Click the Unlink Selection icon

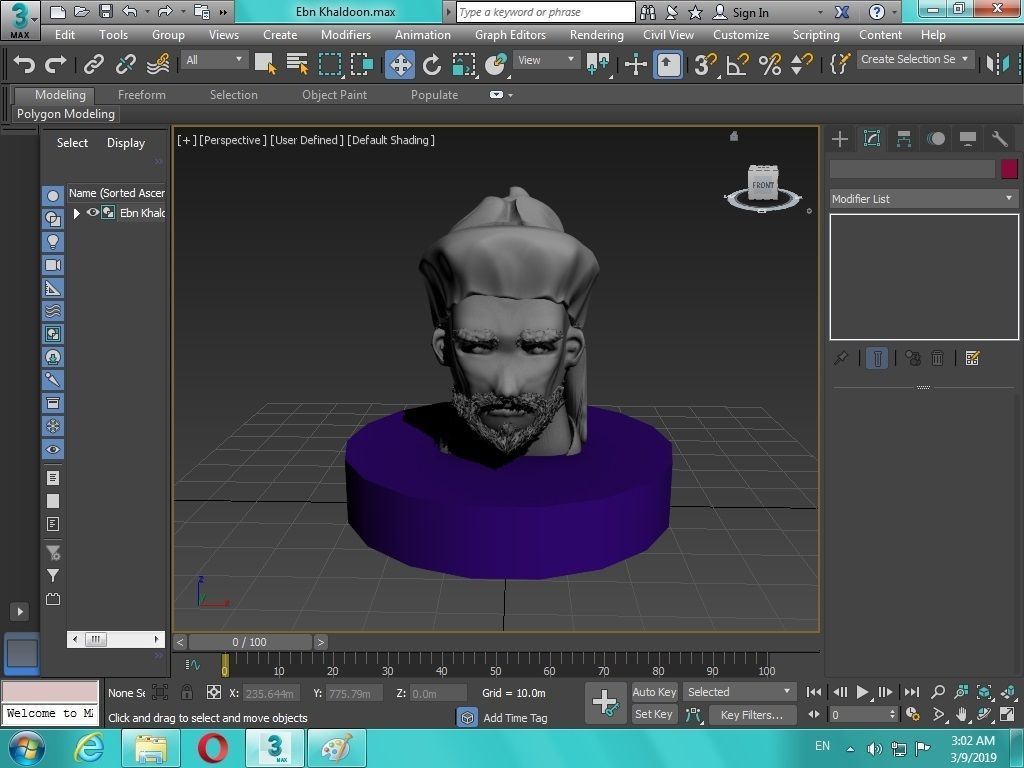coord(125,64)
